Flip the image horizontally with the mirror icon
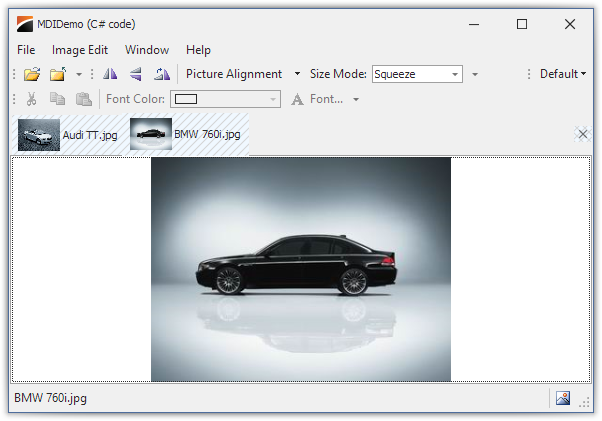602x421 pixels. 110,74
